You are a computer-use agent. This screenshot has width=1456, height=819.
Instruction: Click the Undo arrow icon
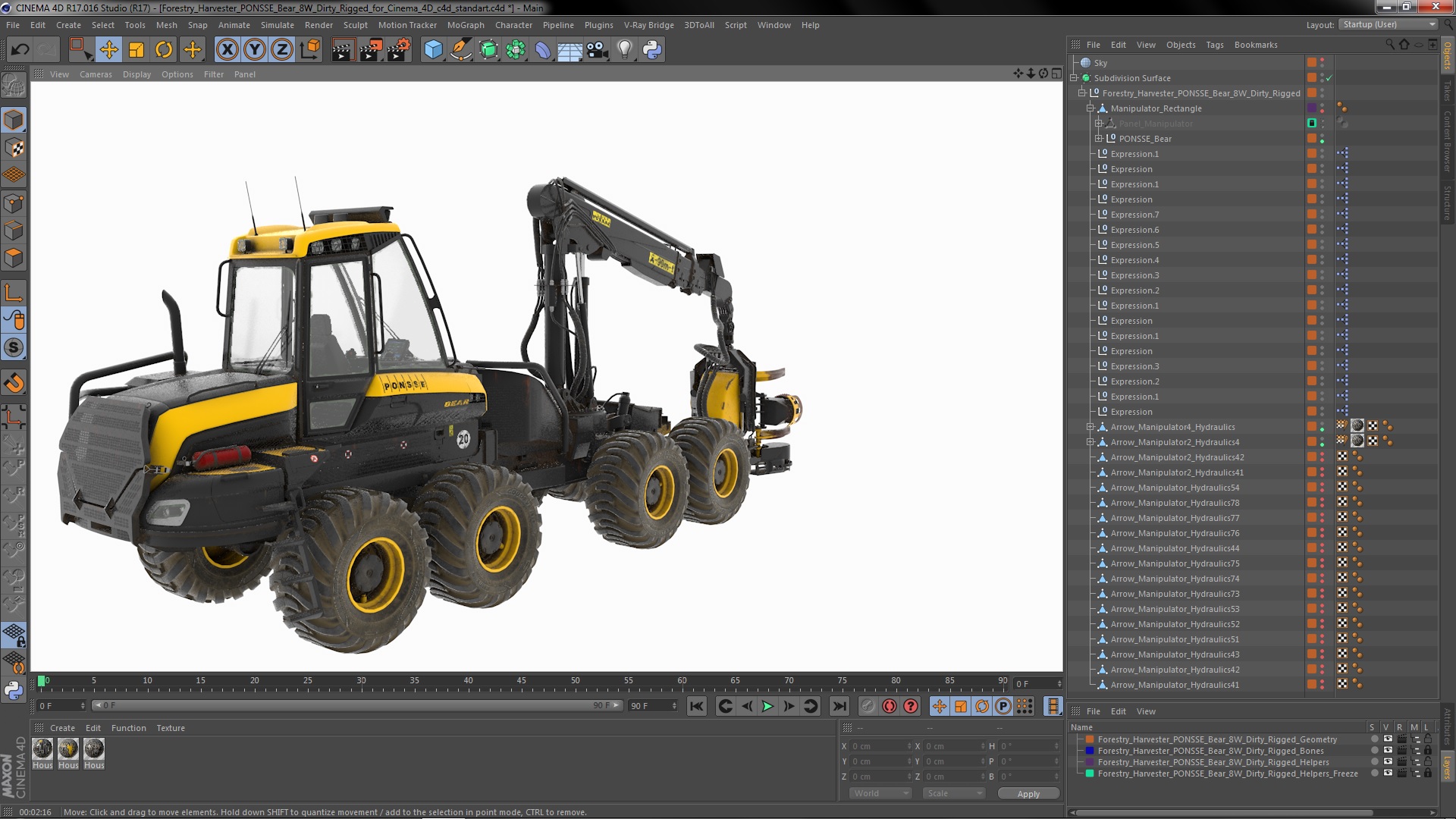pos(20,50)
